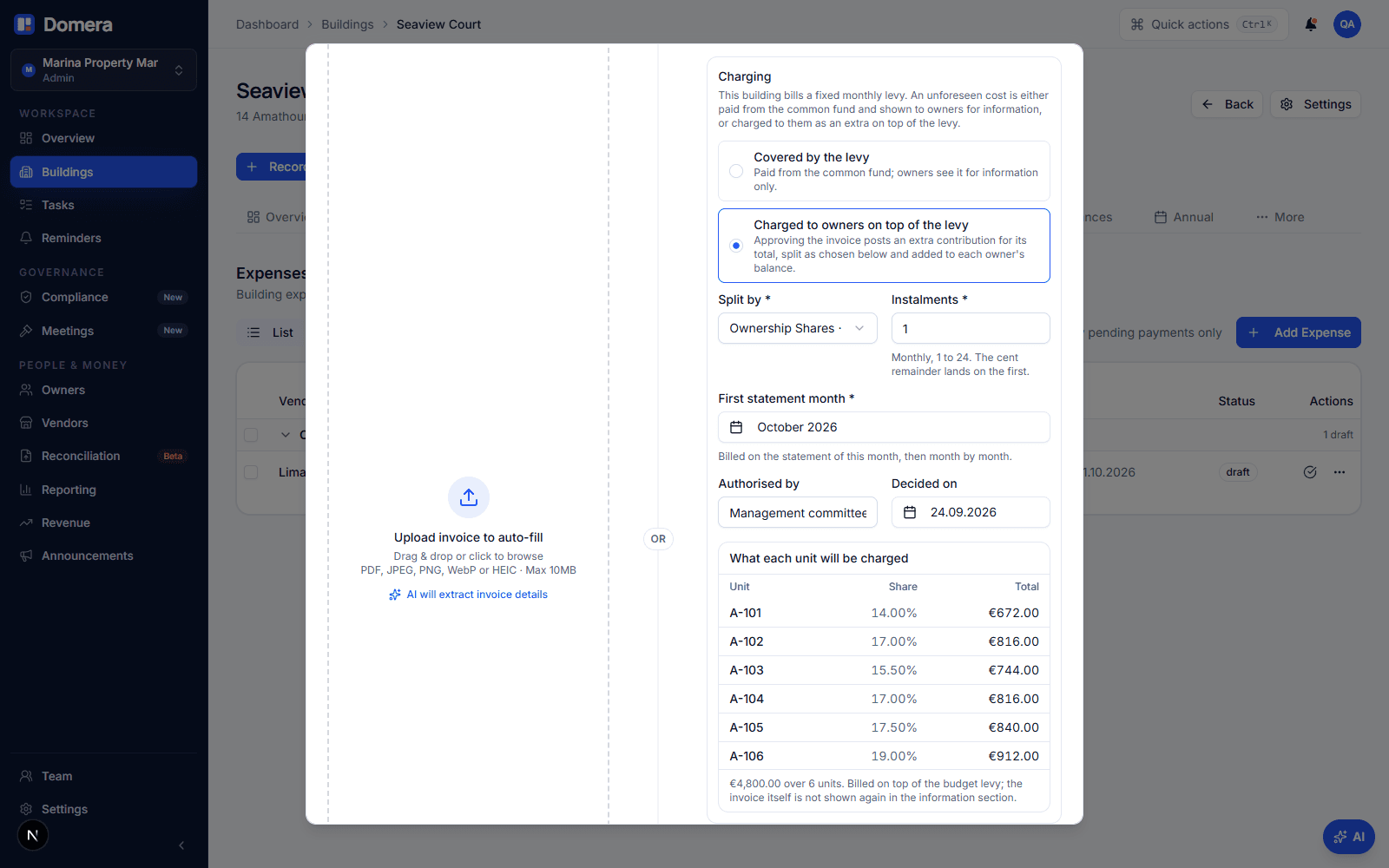Open the AI assistant button
Viewport: 1389px width, 868px height.
[1349, 837]
